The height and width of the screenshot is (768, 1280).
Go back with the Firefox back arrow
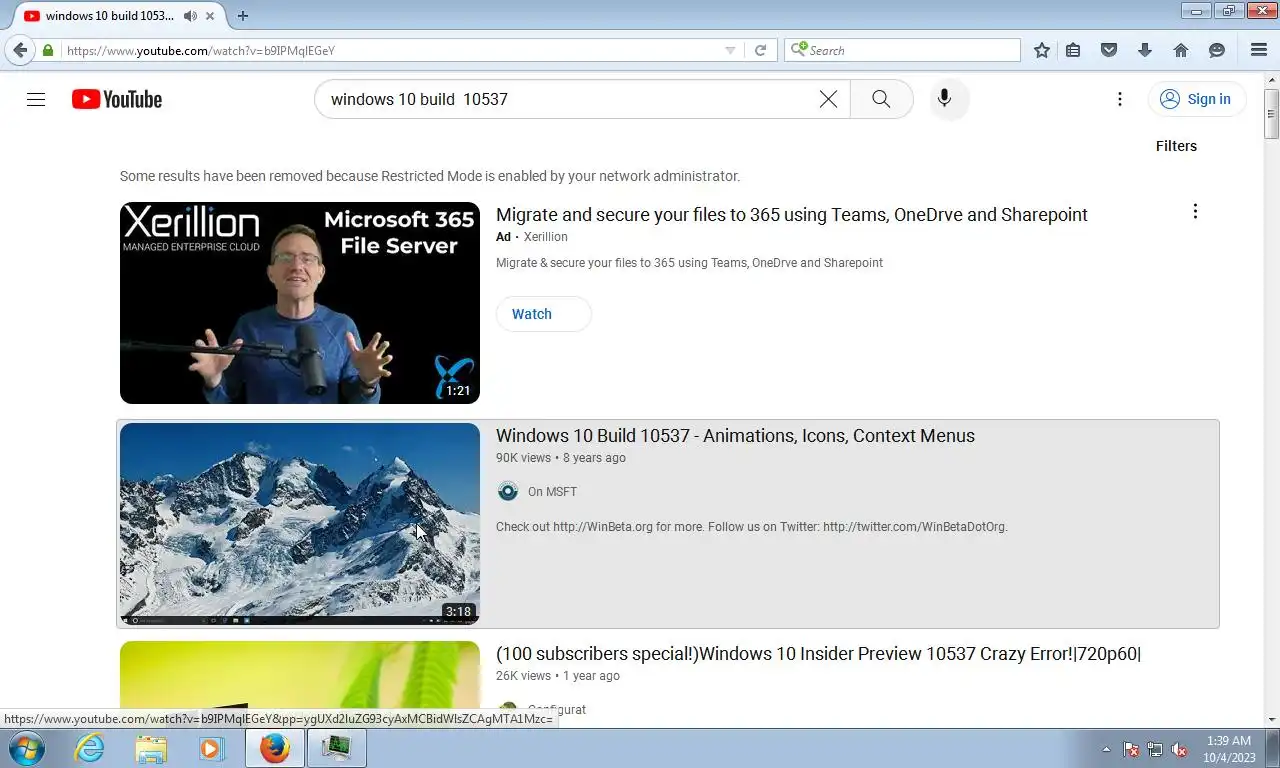(x=20, y=50)
